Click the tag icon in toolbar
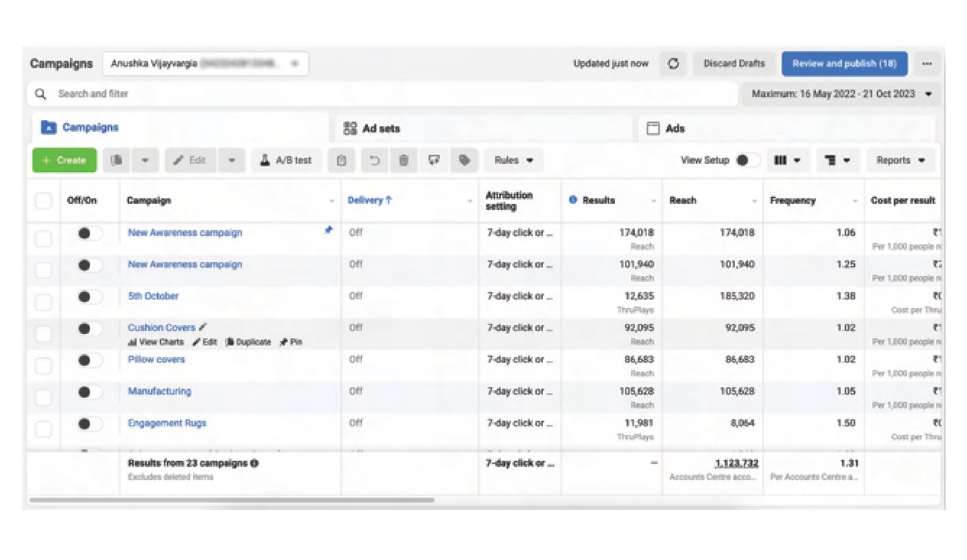 tap(464, 161)
